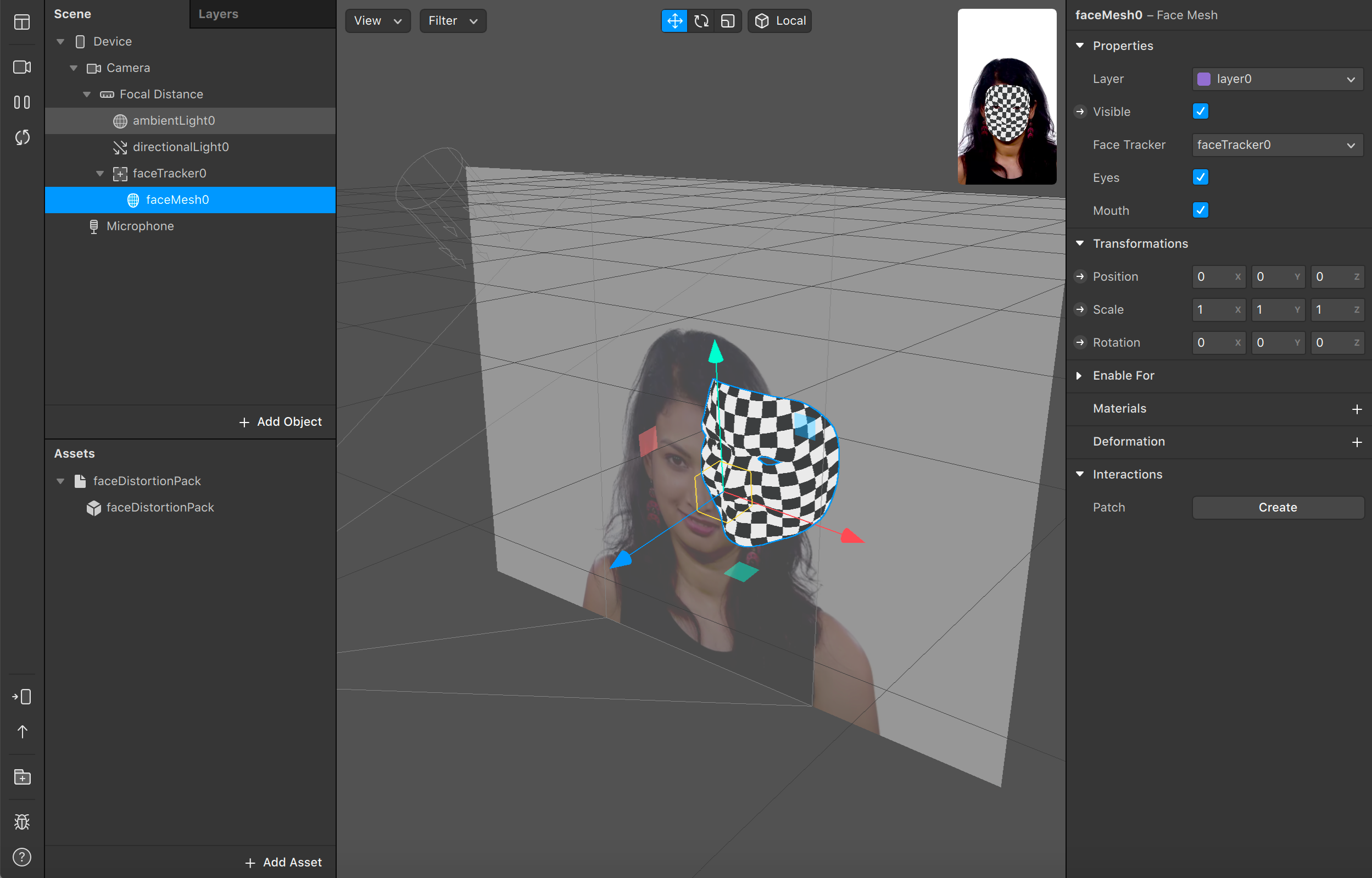Click Add Asset button in assets panel
The height and width of the screenshot is (878, 1372).
pos(283,860)
